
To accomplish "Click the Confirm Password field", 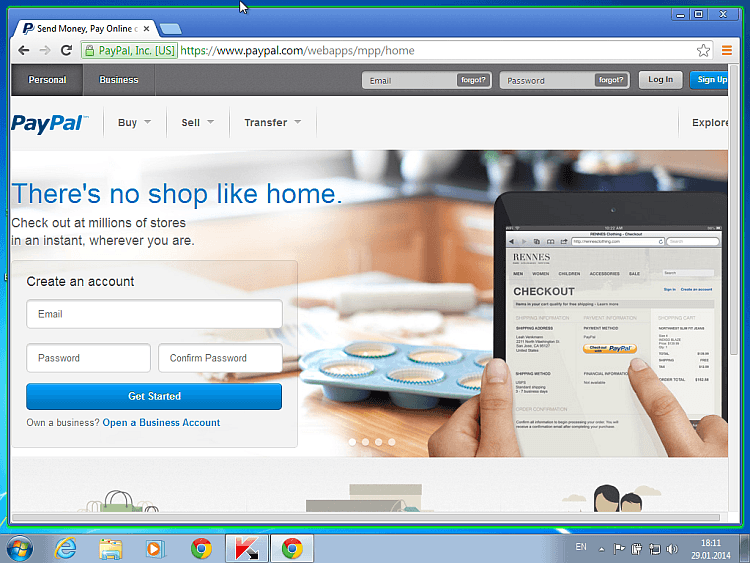I will tap(220, 358).
